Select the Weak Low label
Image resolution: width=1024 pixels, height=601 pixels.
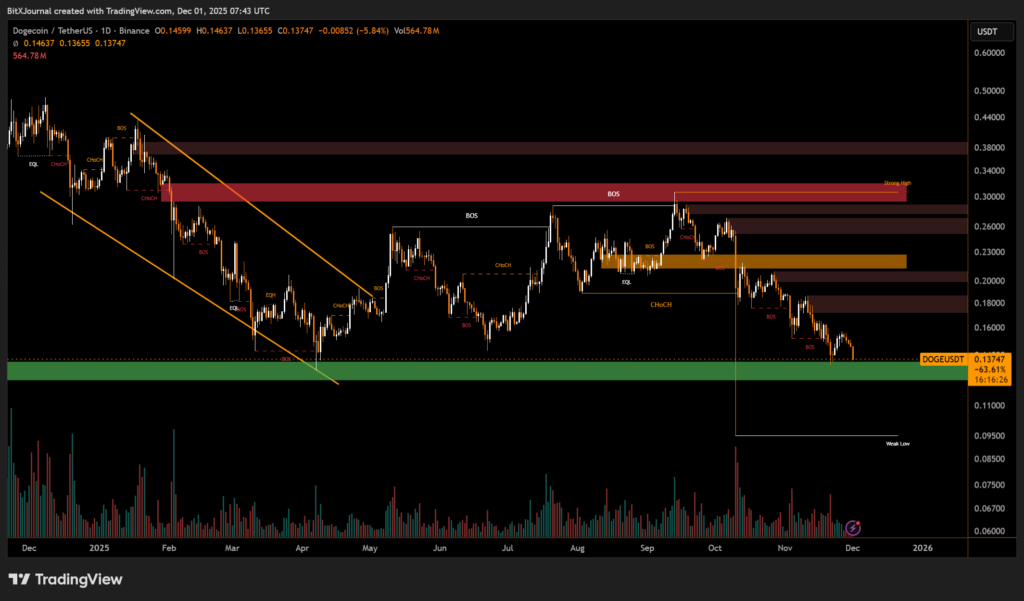click(897, 442)
